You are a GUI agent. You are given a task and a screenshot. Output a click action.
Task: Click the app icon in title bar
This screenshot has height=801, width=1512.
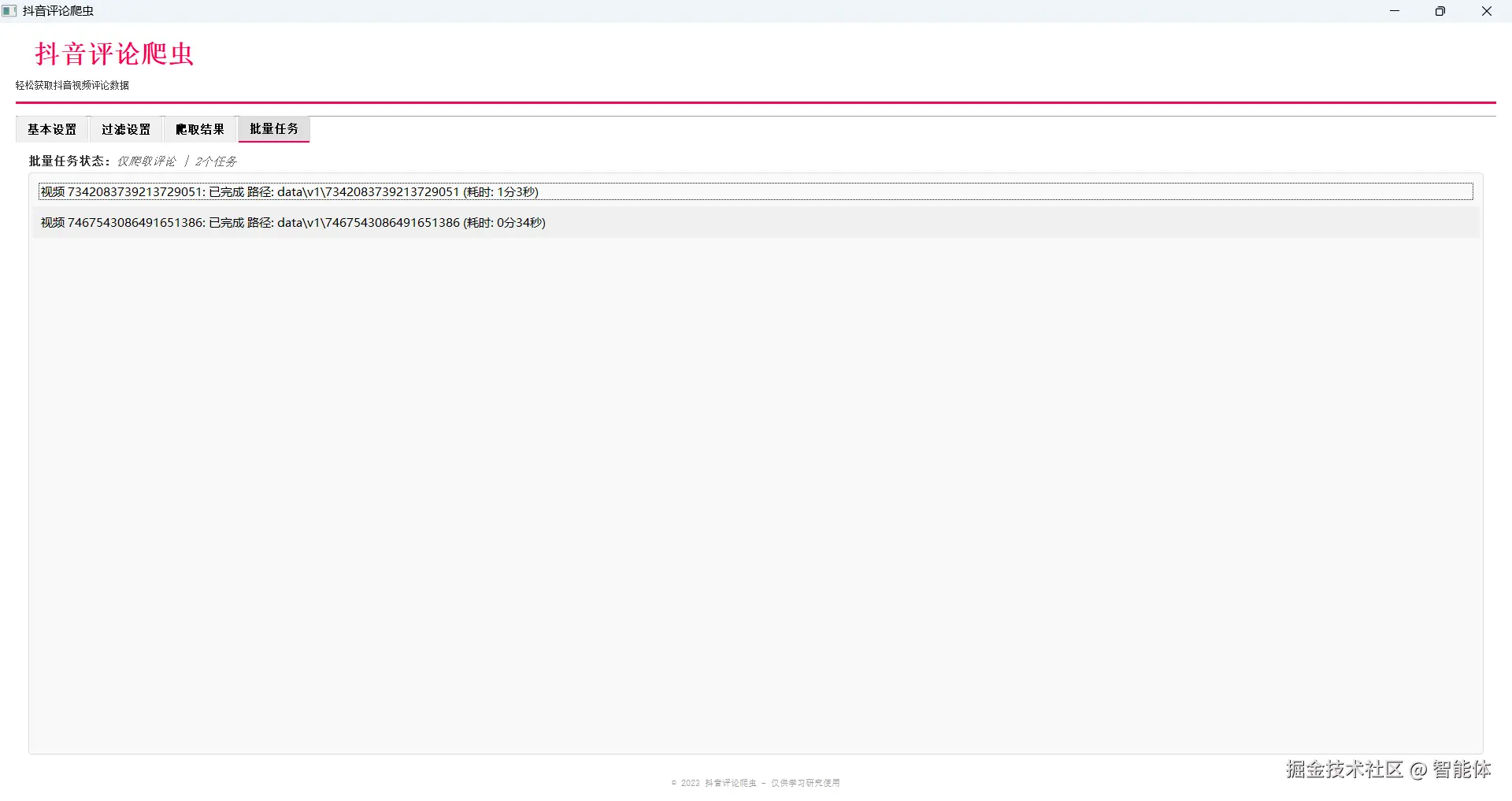pyautogui.click(x=9, y=11)
